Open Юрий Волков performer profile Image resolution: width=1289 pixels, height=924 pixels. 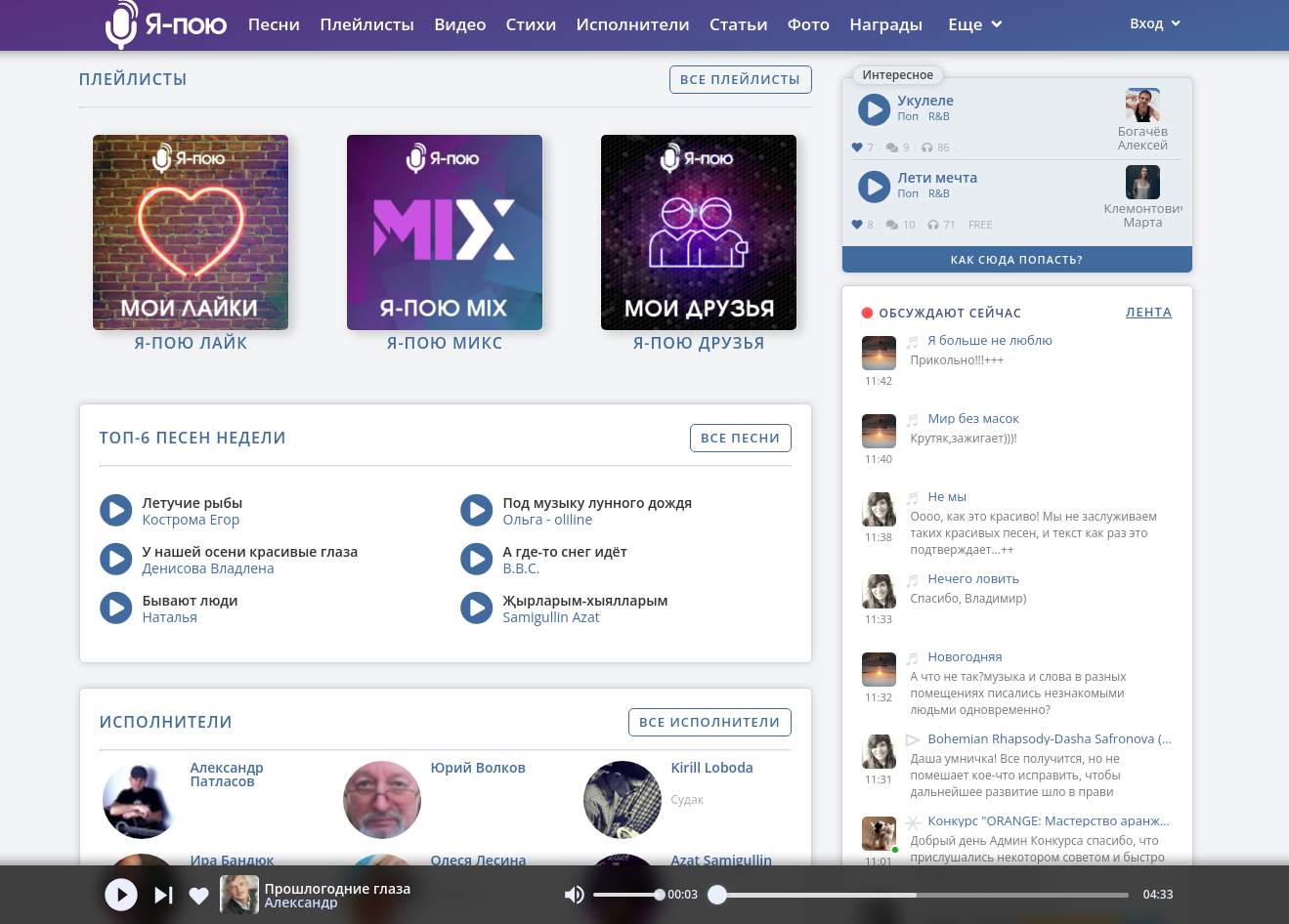click(x=478, y=768)
